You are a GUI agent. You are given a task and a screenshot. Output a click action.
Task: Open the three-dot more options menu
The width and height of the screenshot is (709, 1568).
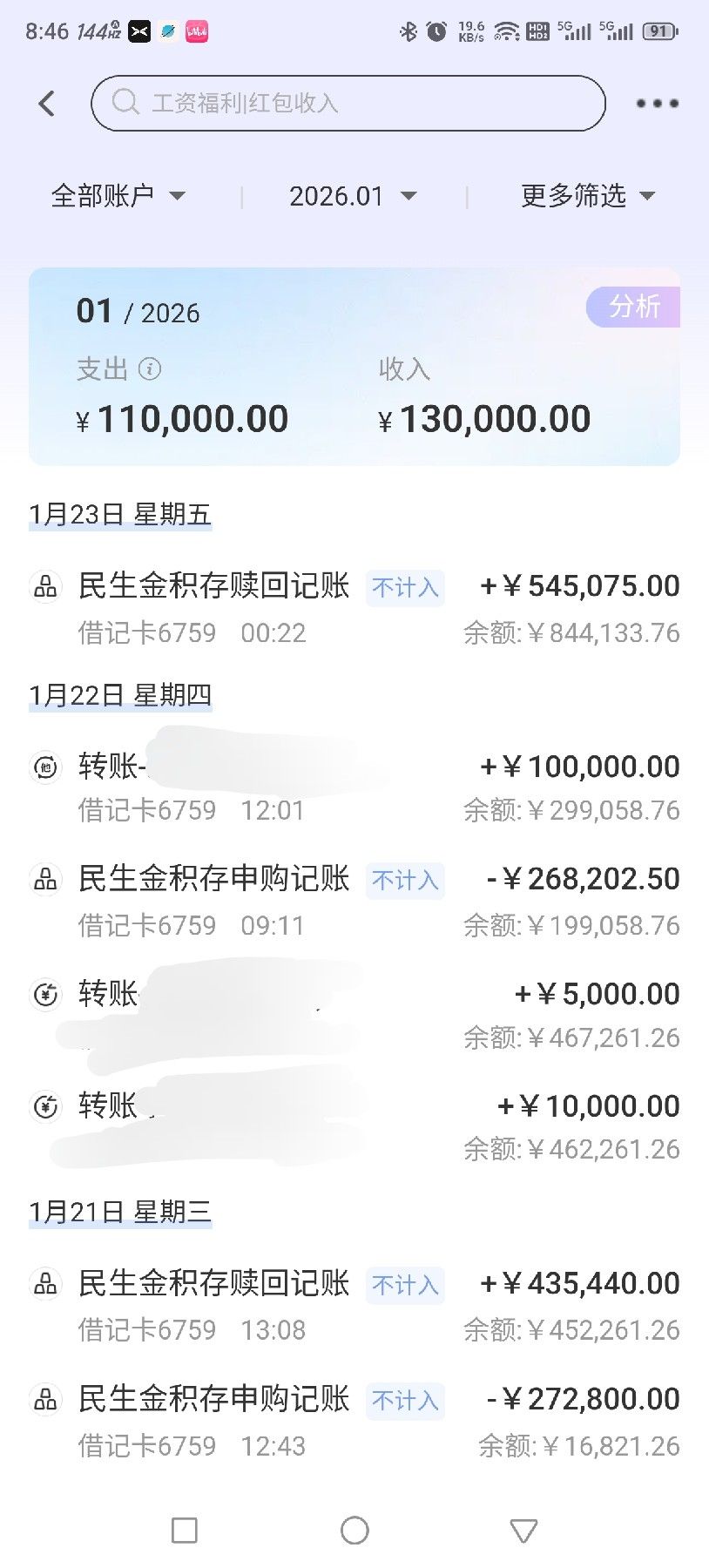coord(657,104)
